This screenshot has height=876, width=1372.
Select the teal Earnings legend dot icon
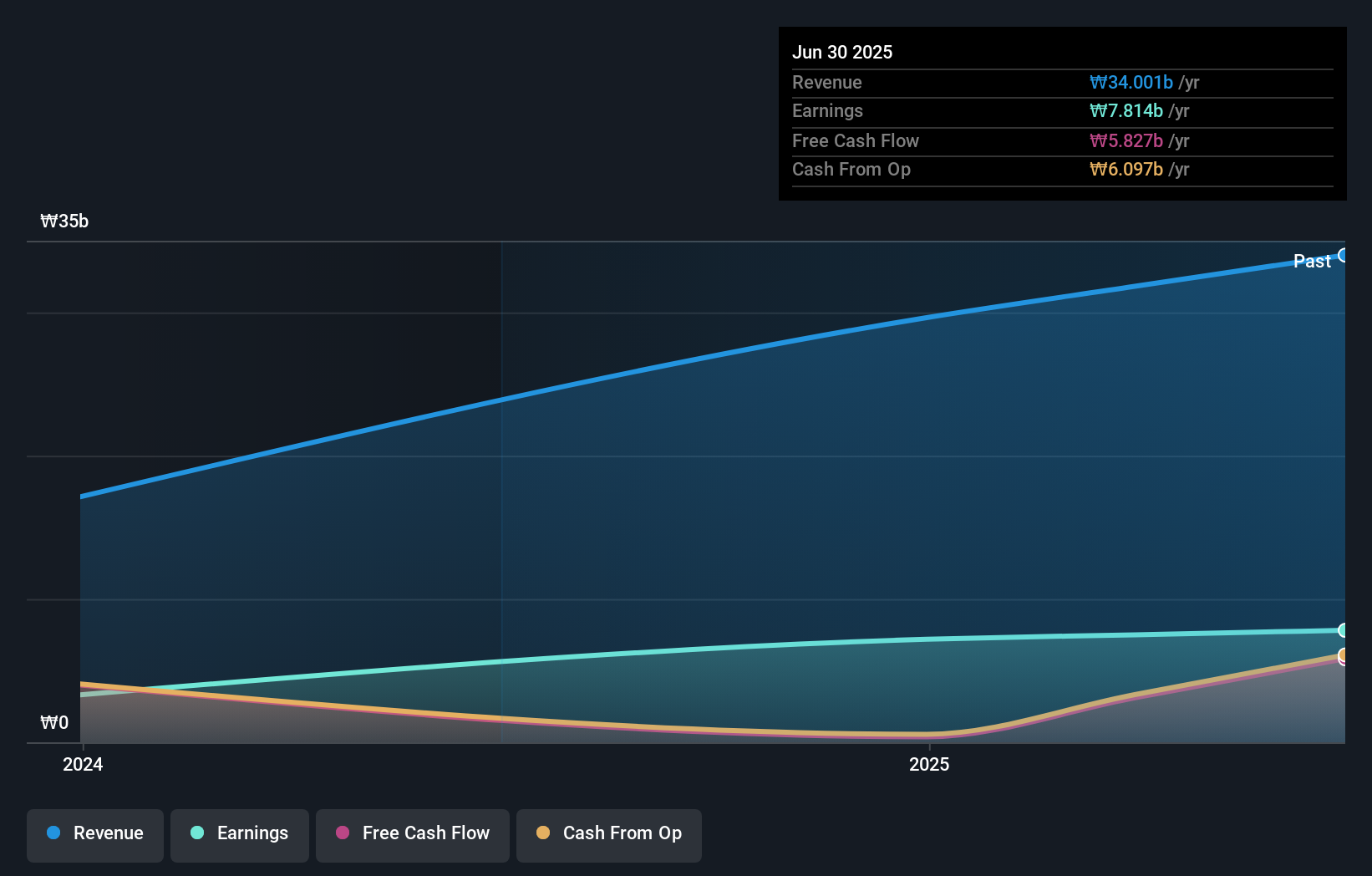[196, 833]
